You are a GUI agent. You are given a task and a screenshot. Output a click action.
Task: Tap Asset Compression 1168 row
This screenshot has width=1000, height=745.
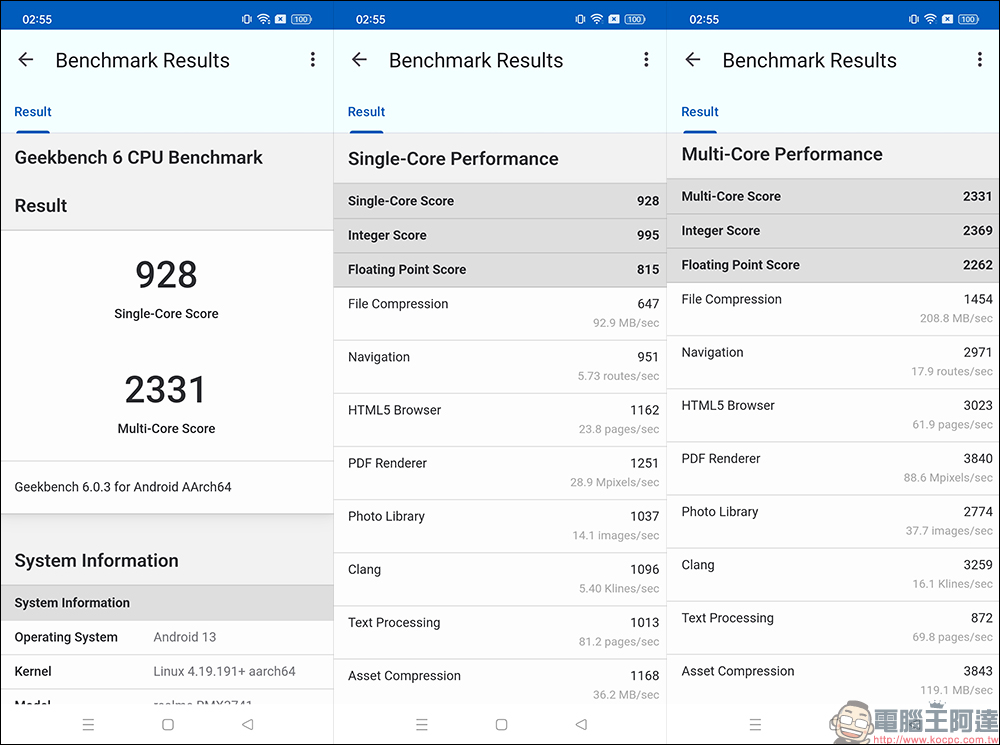click(x=500, y=684)
